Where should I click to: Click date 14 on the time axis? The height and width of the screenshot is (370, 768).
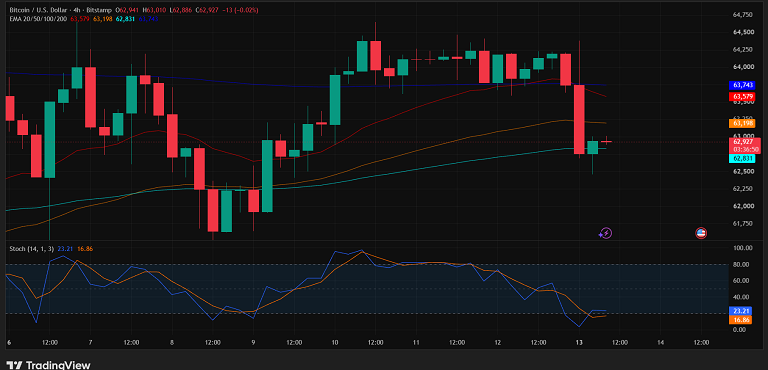tap(660, 342)
